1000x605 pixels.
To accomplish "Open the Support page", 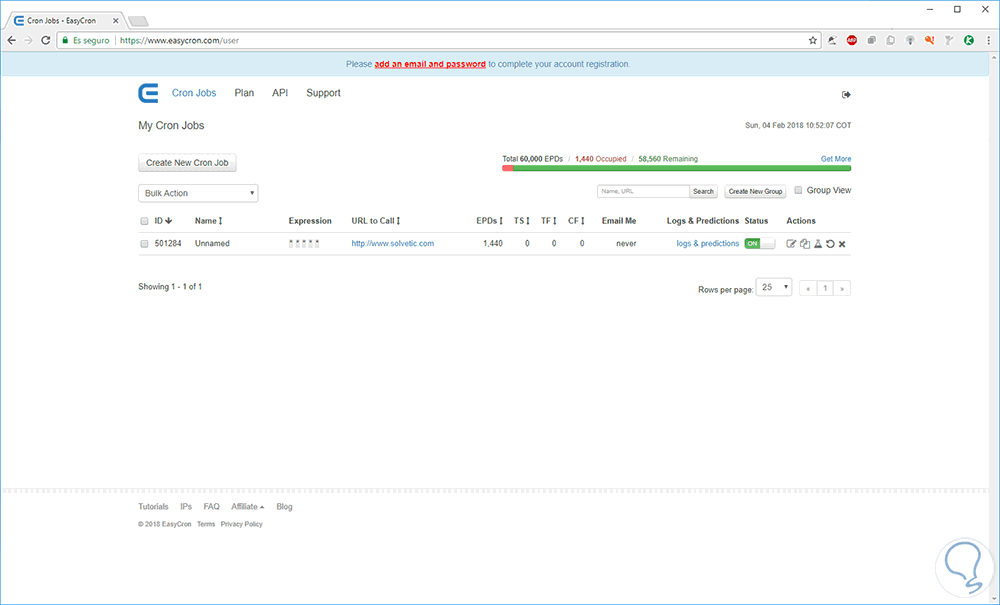I will (323, 93).
